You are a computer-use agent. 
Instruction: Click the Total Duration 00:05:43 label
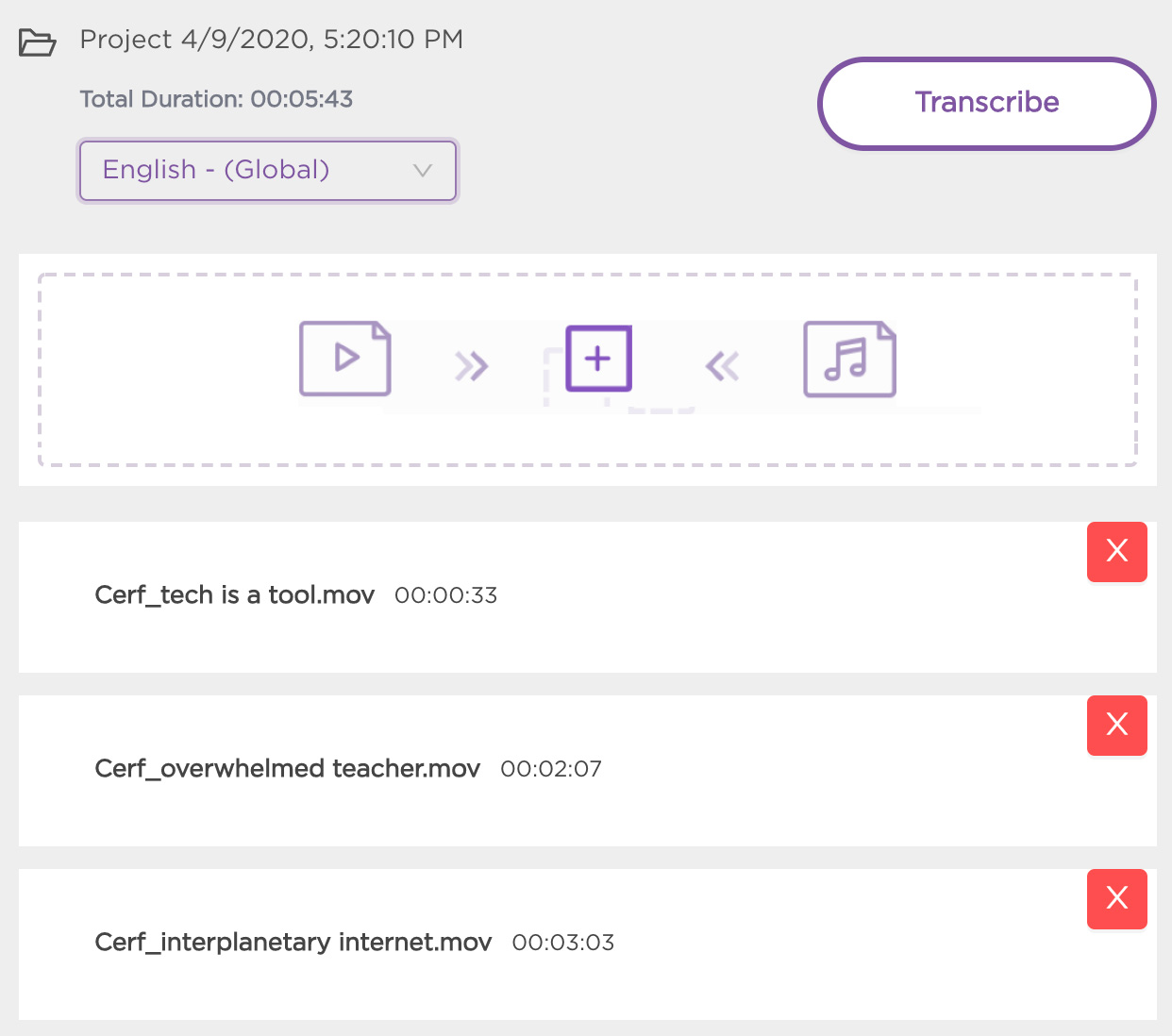click(216, 99)
